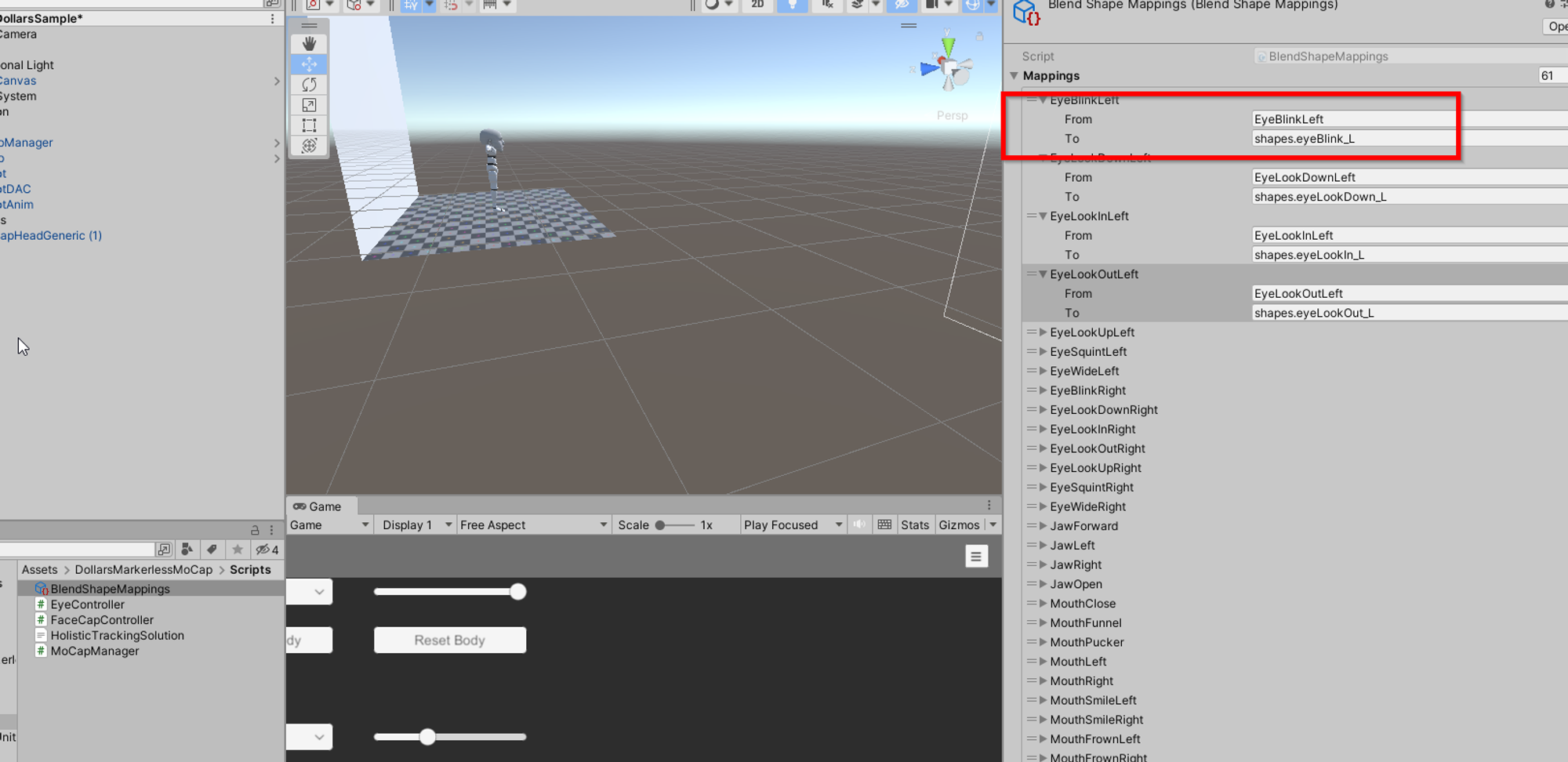Select the Rotate tool
This screenshot has height=762, width=1568.
pos(309,85)
